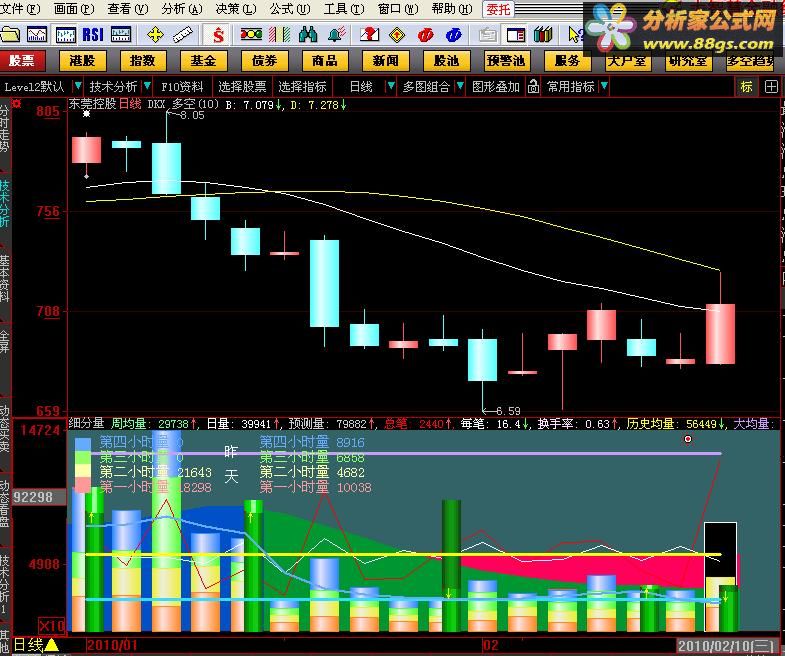Open the bookshelf books icon
The height and width of the screenshot is (656, 785).
click(543, 35)
